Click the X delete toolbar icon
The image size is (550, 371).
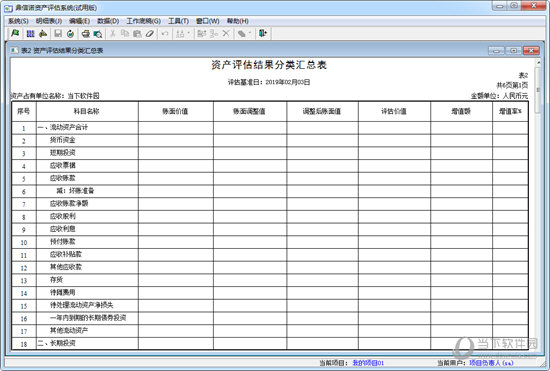[226, 34]
